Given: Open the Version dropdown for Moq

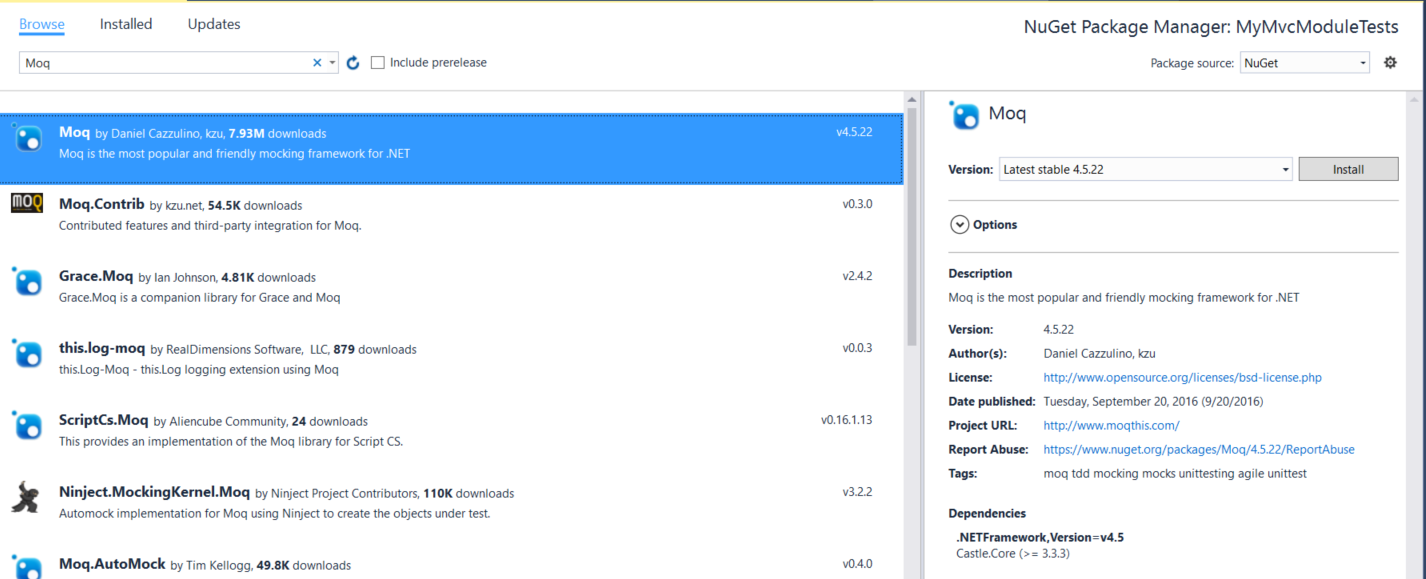Looking at the screenshot, I should (1146, 170).
